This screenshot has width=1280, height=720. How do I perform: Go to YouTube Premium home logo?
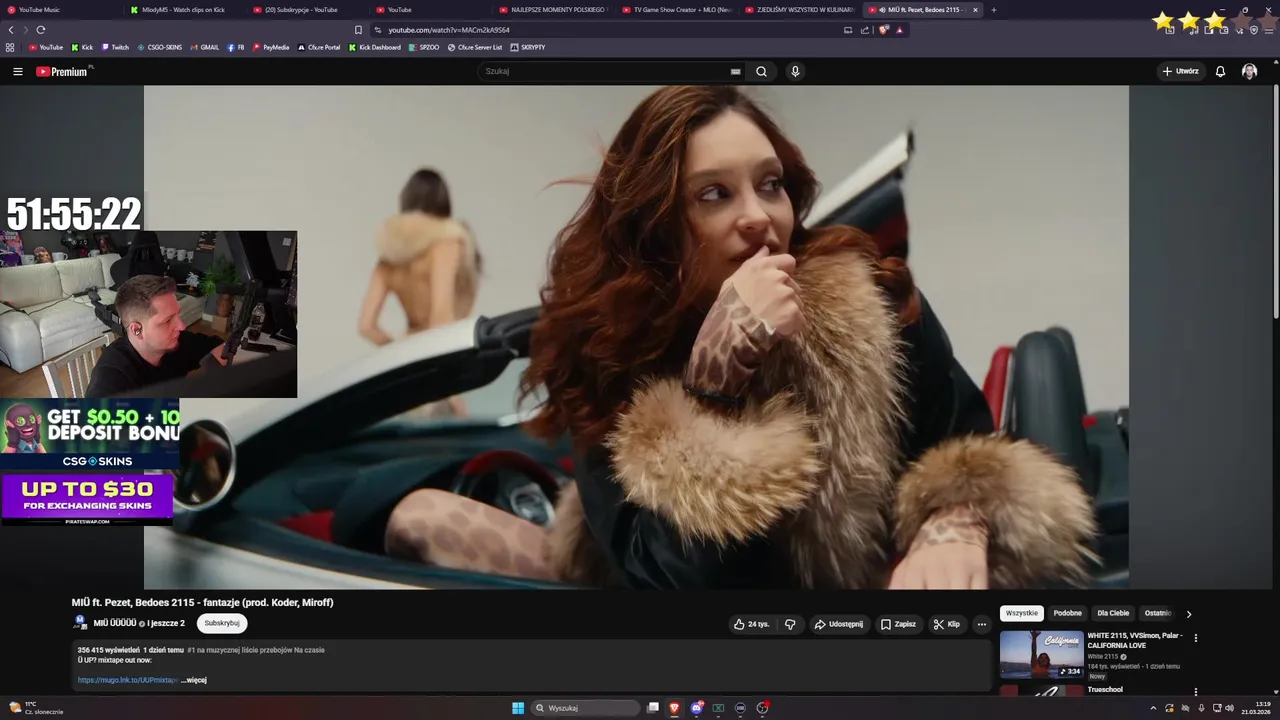(x=62, y=71)
